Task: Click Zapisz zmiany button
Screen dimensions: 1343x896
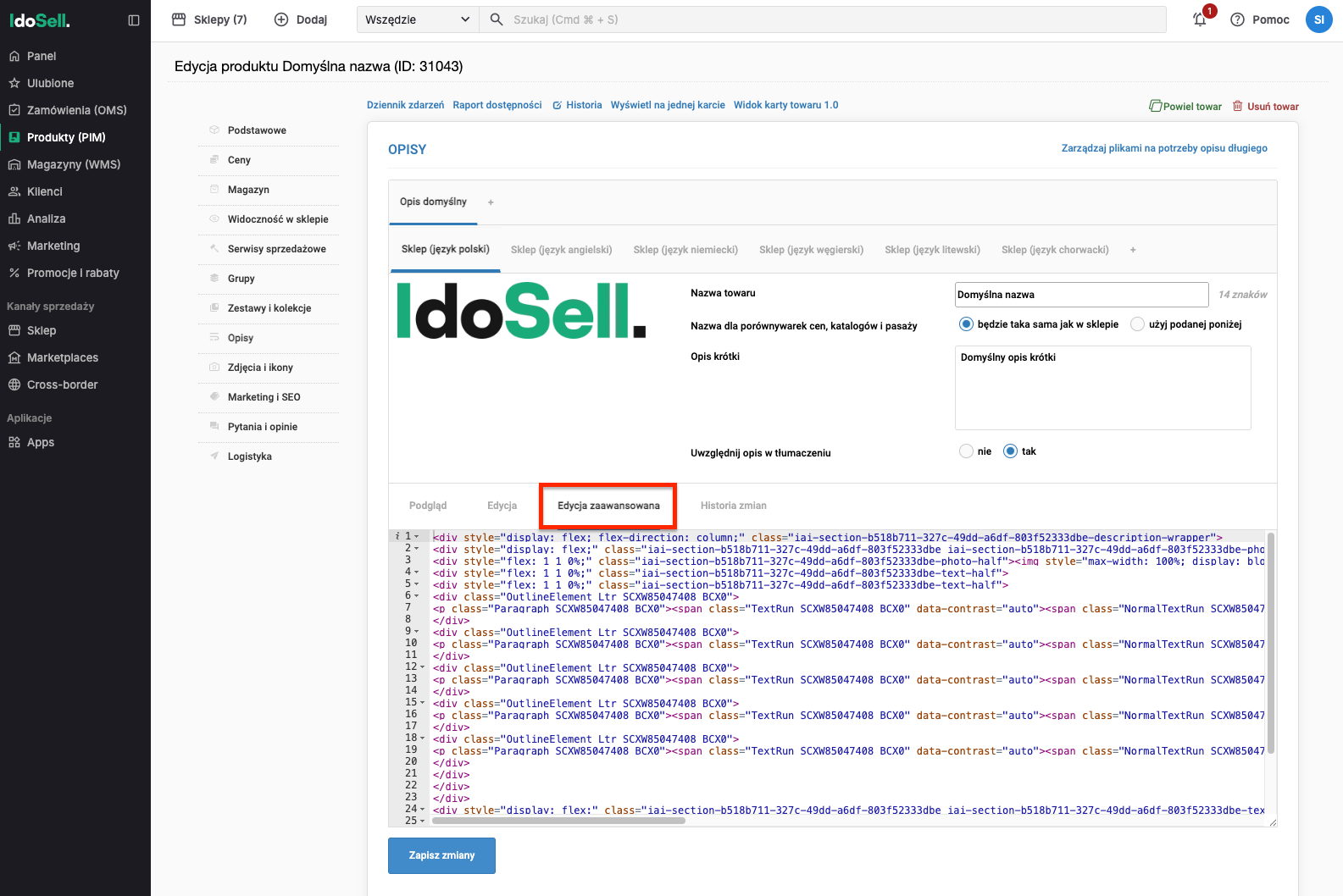Action: pos(441,855)
